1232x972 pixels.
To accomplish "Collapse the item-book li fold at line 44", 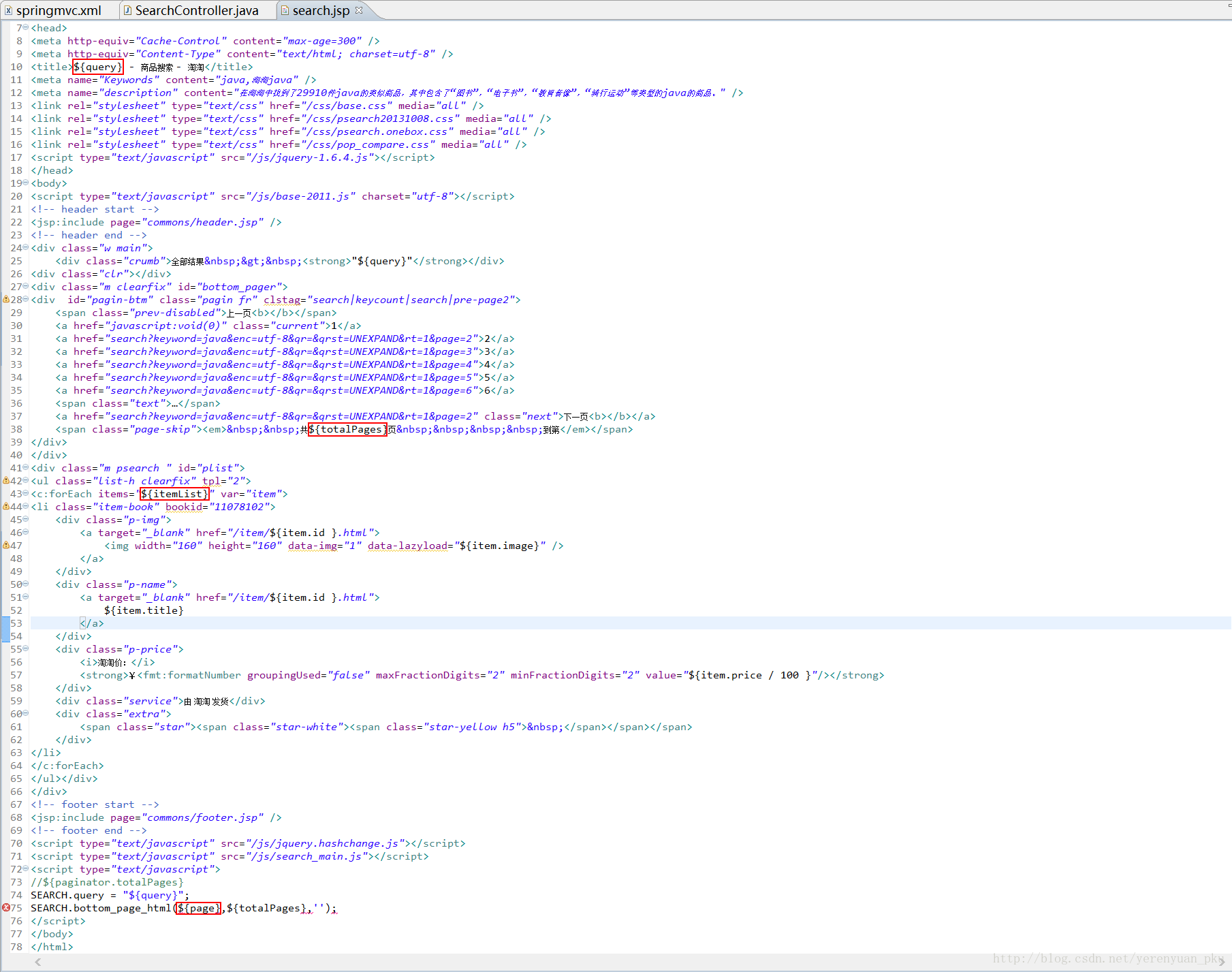I will (x=26, y=507).
